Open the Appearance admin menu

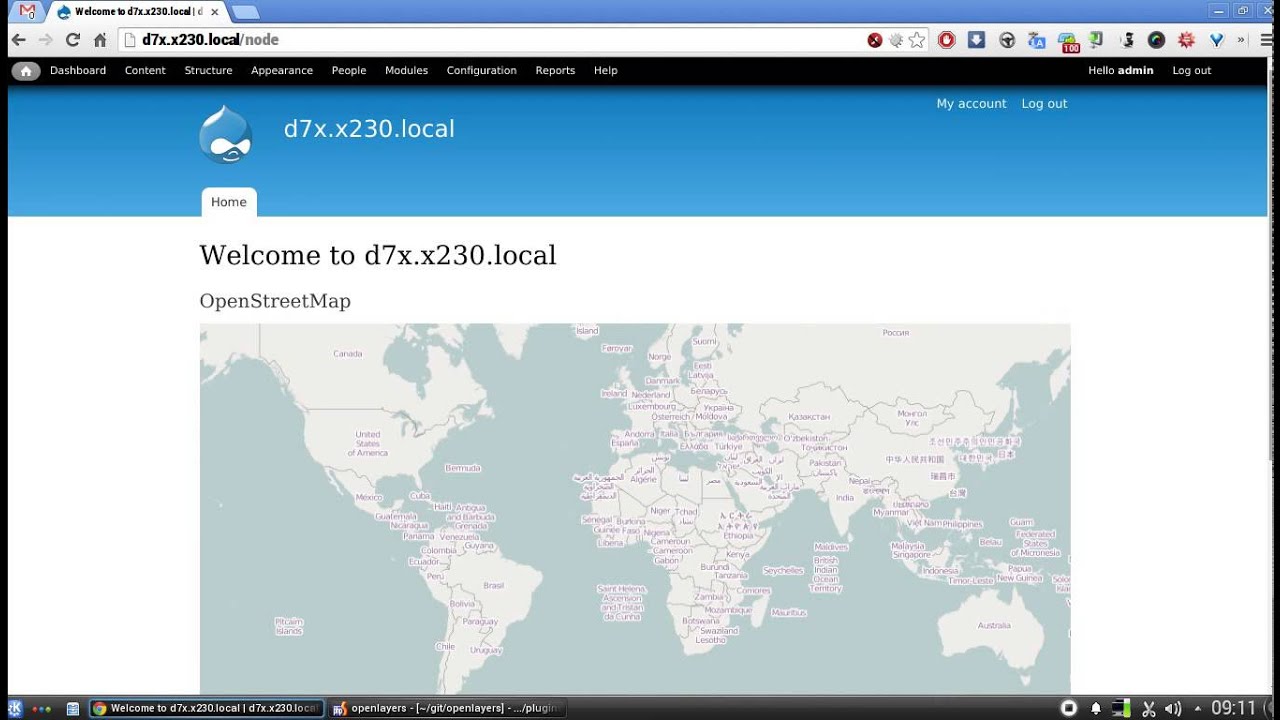point(282,71)
